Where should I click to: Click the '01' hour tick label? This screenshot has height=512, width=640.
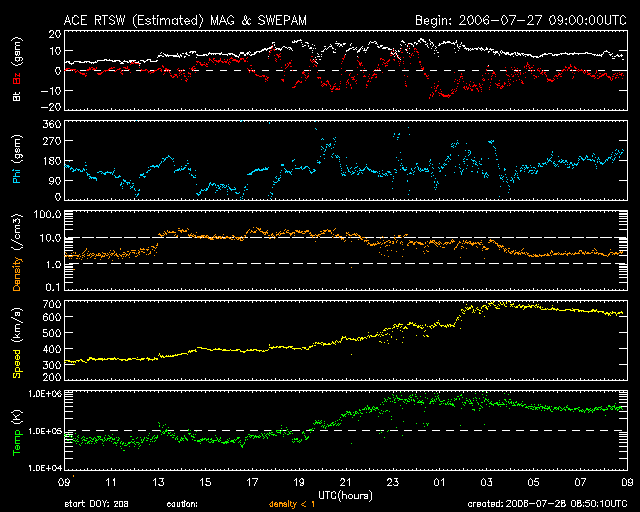pos(440,482)
